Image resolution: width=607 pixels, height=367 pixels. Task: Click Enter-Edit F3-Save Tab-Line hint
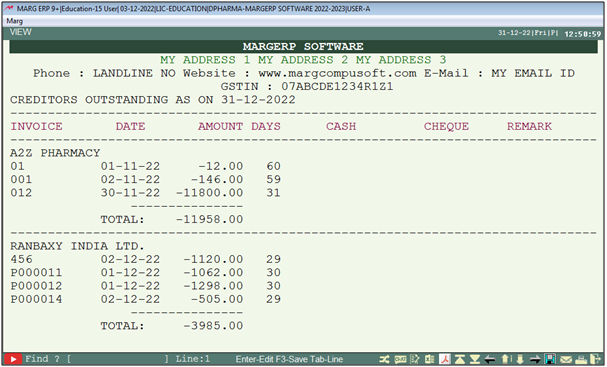point(289,359)
